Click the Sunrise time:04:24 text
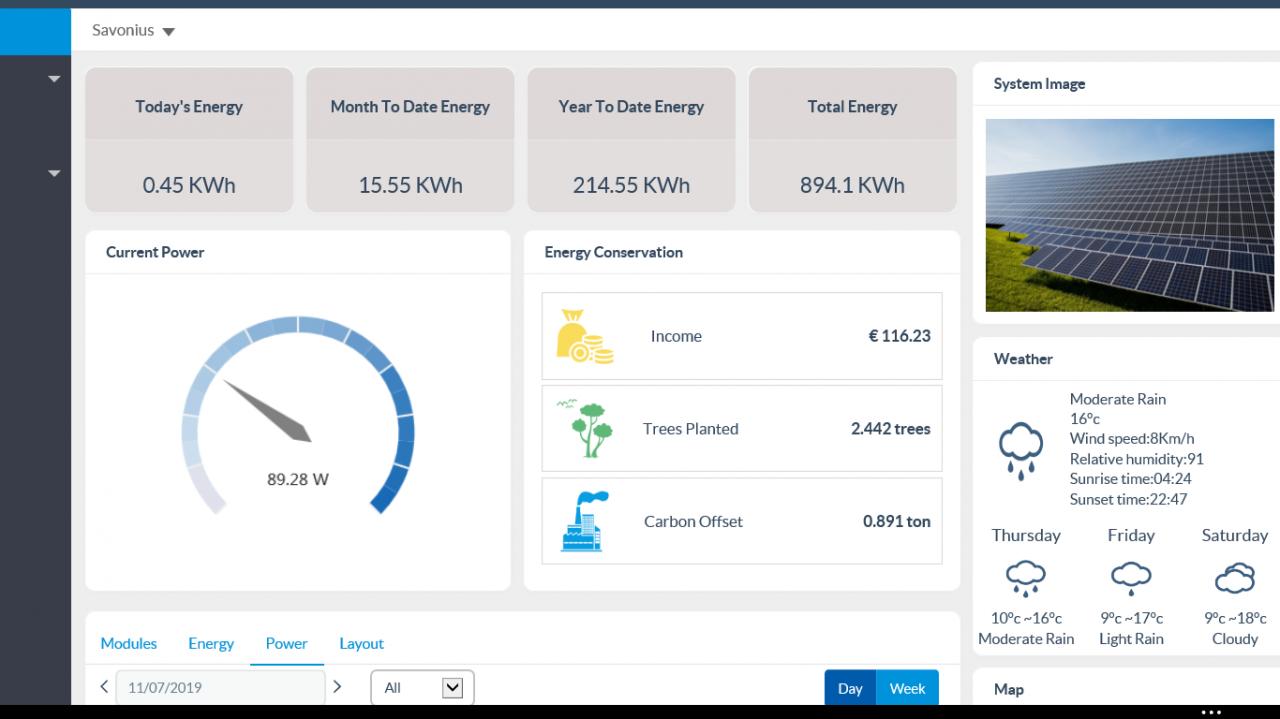This screenshot has height=719, width=1280. [1130, 479]
